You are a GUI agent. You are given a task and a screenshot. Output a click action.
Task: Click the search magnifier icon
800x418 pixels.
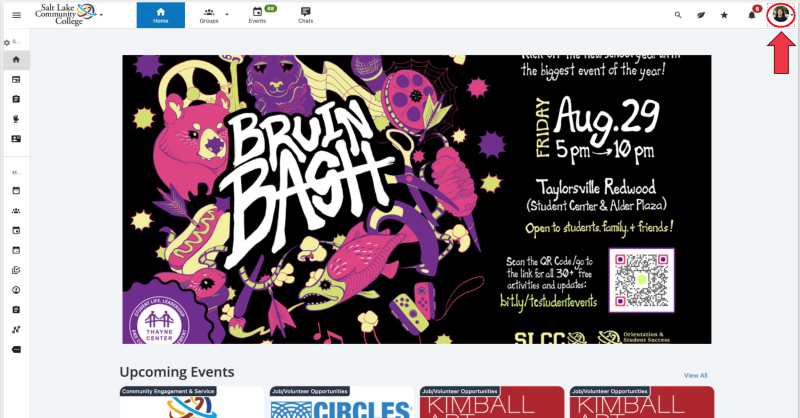point(678,15)
